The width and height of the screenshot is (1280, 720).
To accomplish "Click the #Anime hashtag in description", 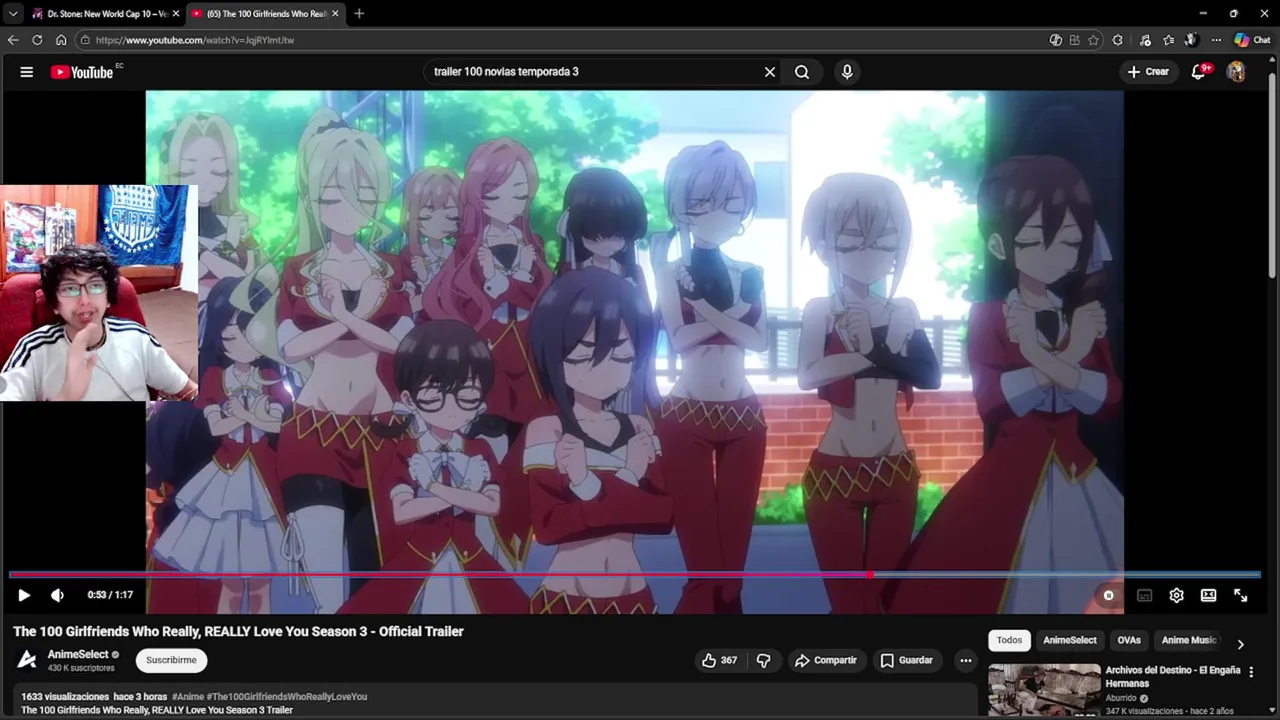I will point(188,697).
